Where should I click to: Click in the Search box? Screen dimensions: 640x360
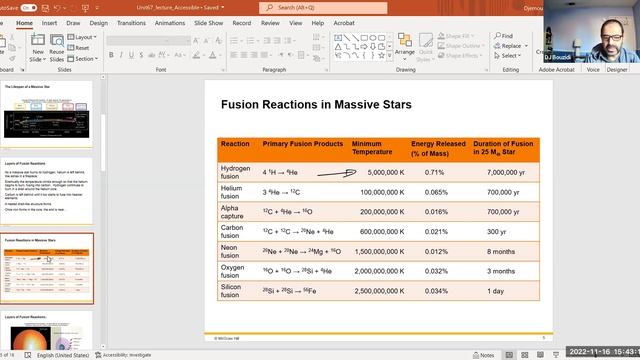click(x=323, y=7)
